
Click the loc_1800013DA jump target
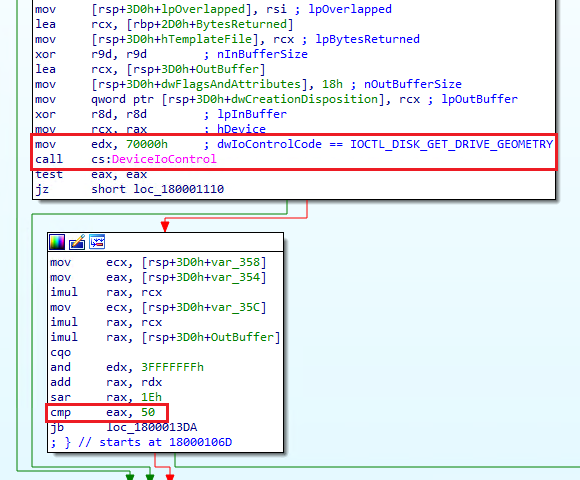coord(152,427)
